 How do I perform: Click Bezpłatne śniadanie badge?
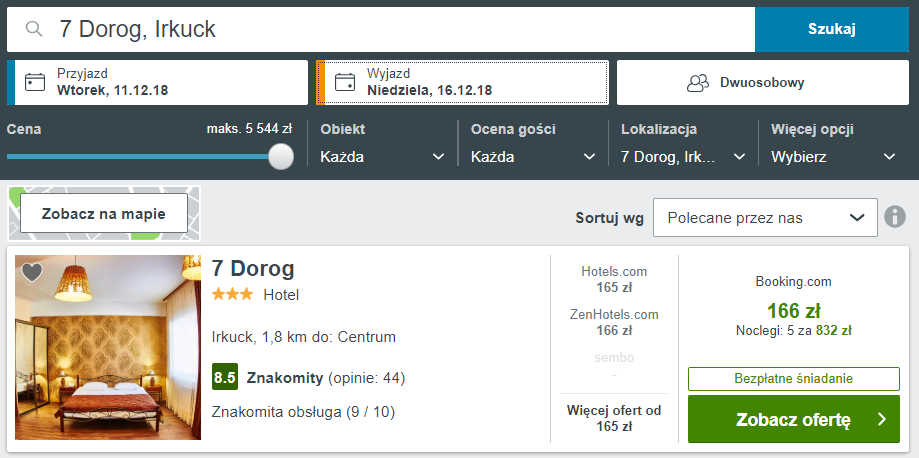click(794, 379)
